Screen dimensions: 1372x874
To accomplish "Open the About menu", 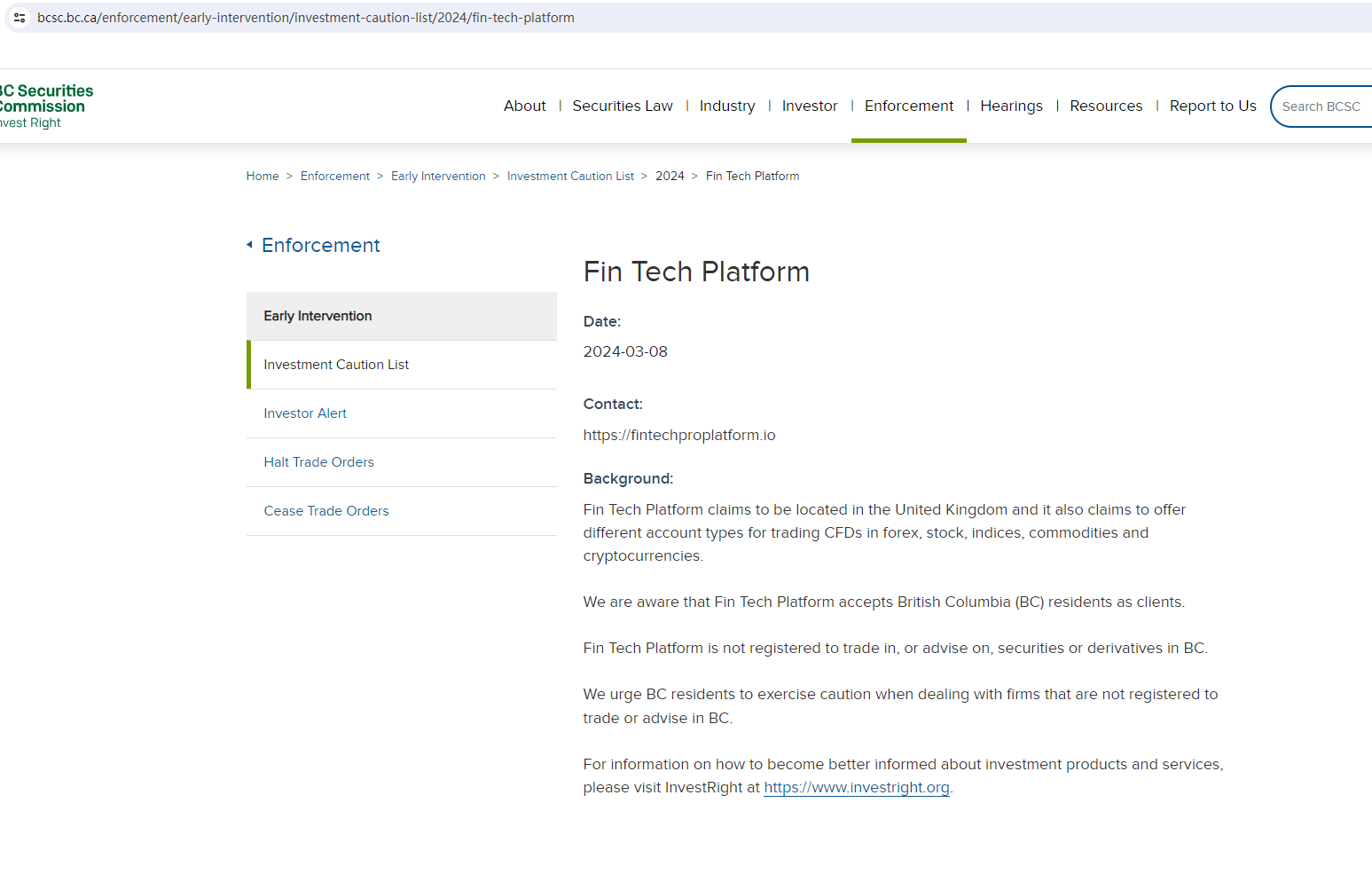I will coord(524,106).
